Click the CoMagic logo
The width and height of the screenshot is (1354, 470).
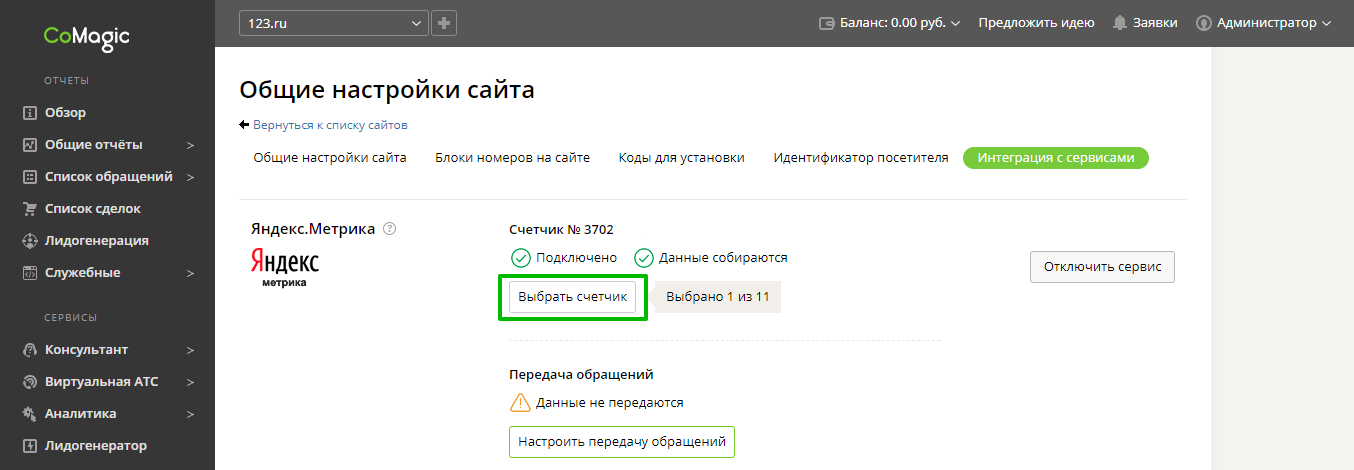pos(86,37)
